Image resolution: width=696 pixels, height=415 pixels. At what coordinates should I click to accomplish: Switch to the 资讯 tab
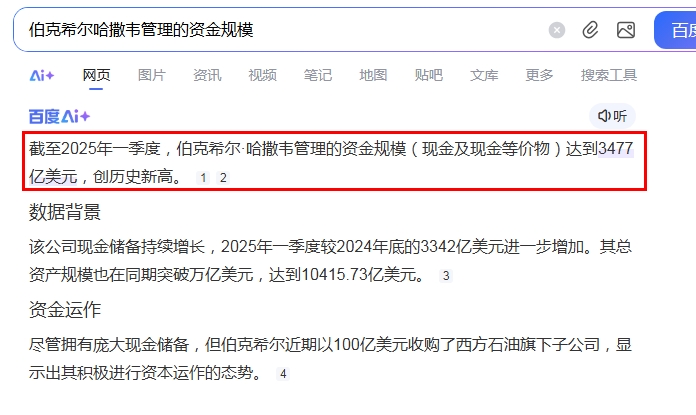point(207,75)
